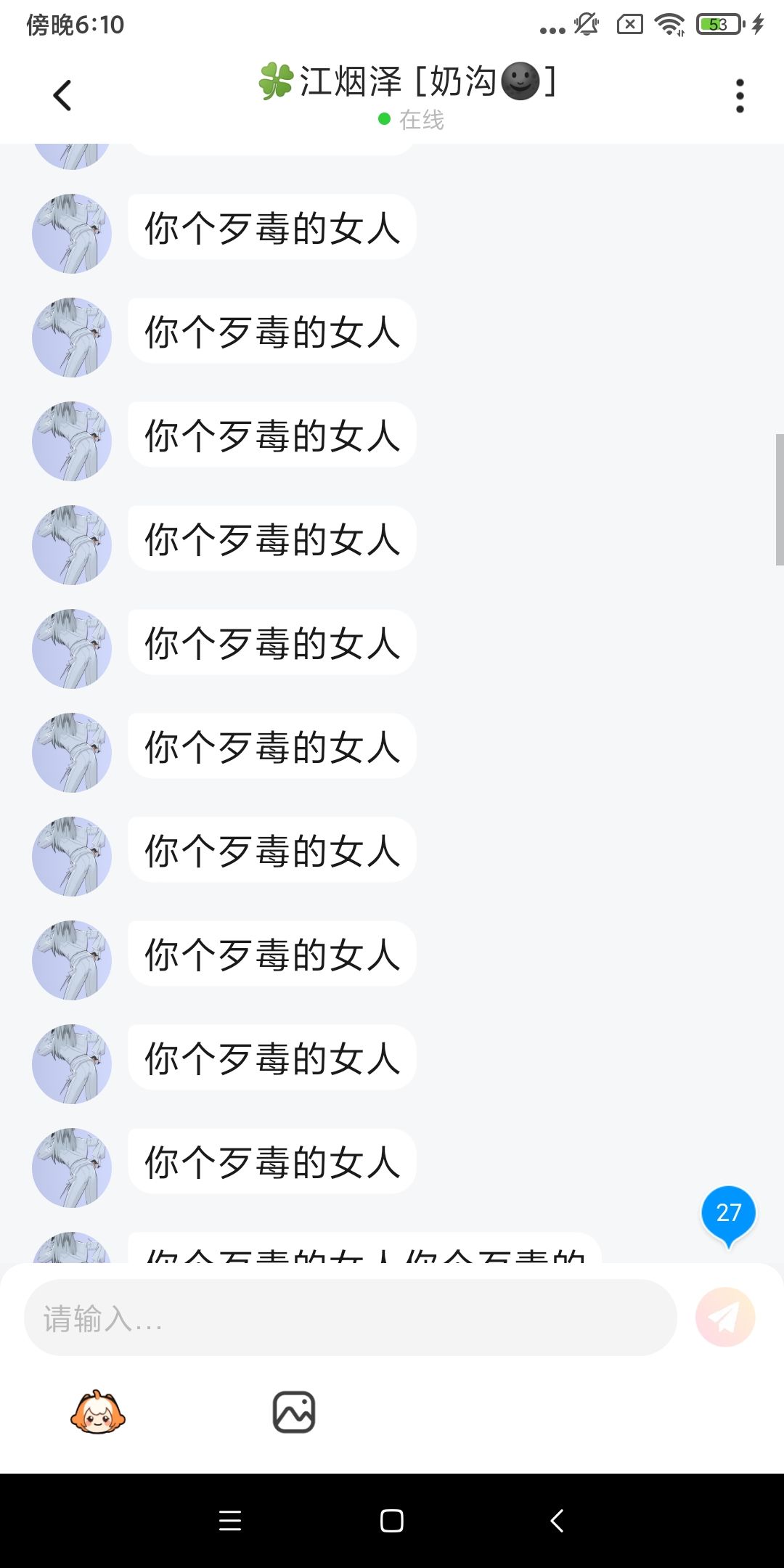Click the message input field
The image size is (784, 1568).
[x=350, y=1317]
